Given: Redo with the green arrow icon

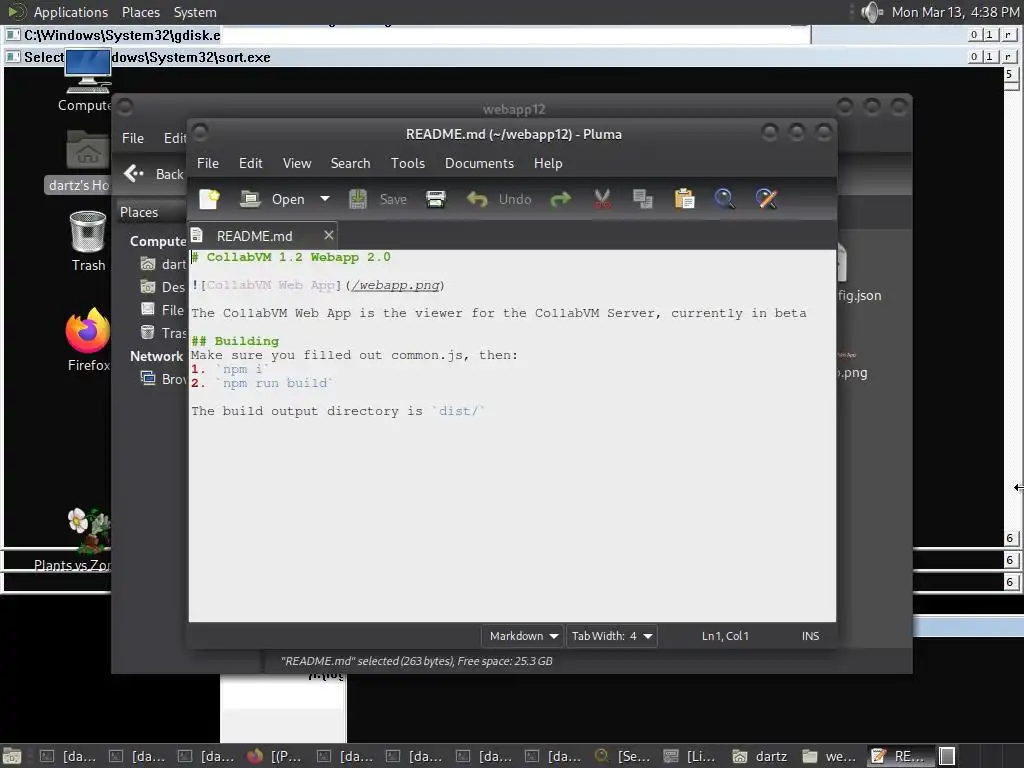Looking at the screenshot, I should tap(560, 199).
